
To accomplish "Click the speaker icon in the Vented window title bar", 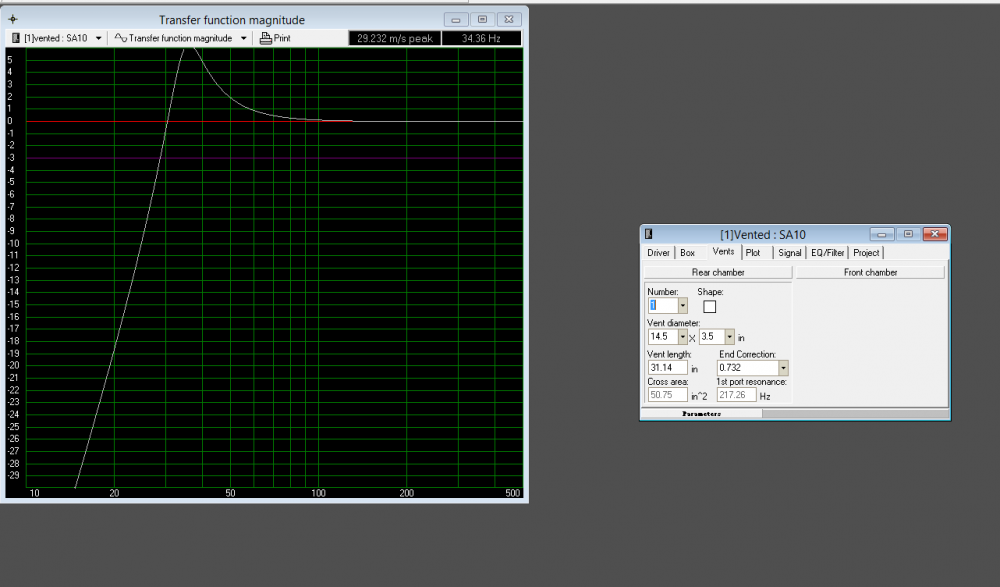I will (649, 234).
